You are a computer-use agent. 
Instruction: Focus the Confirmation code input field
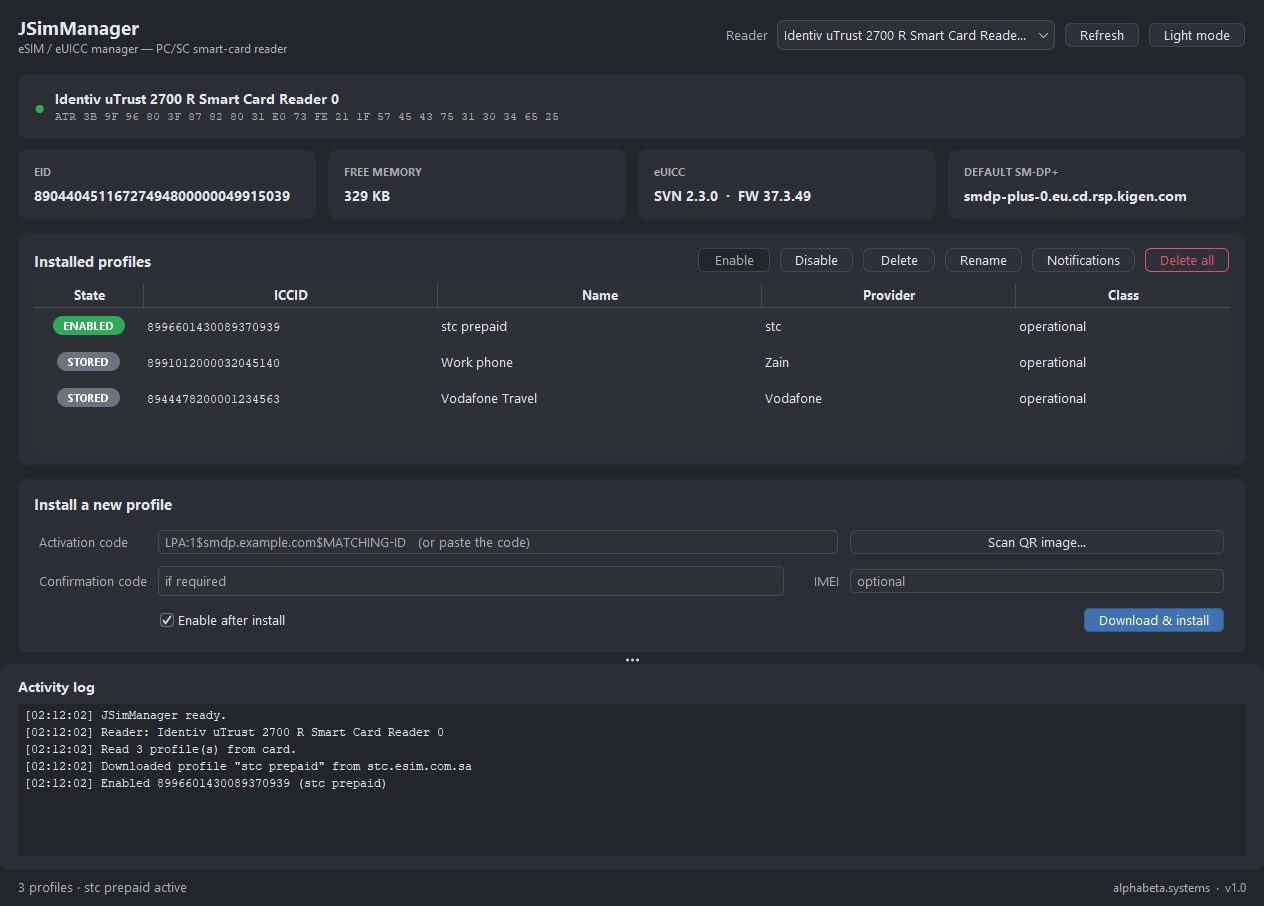[x=471, y=581]
